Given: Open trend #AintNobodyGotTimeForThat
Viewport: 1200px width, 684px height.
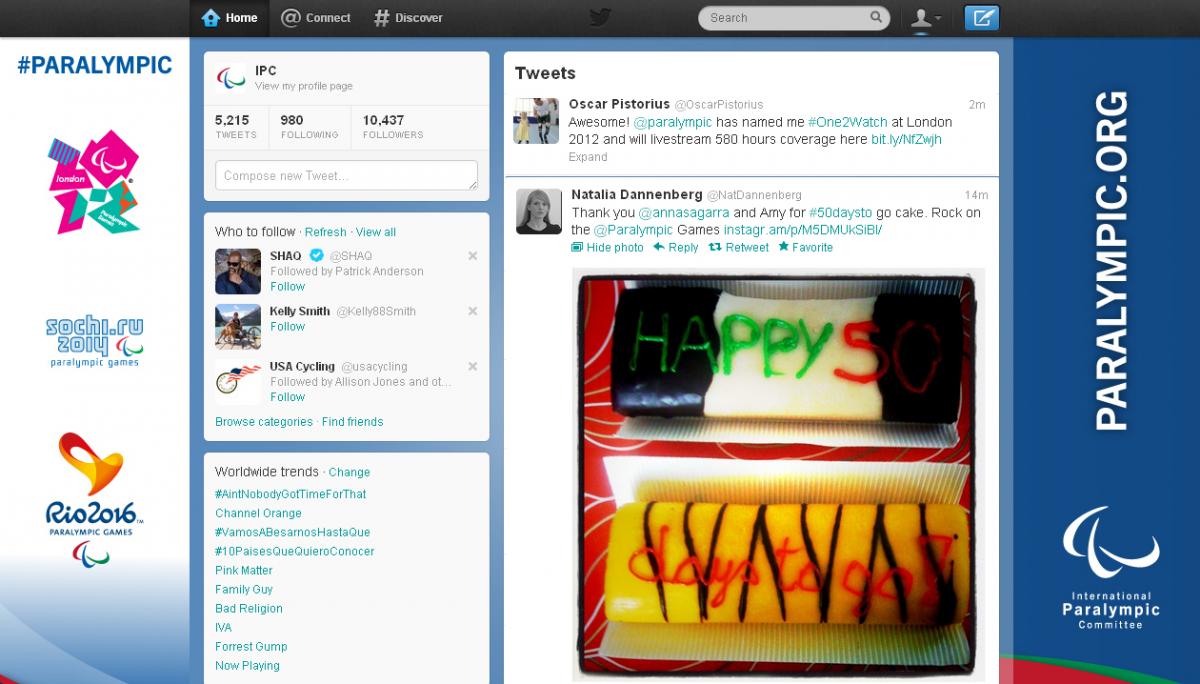Looking at the screenshot, I should click(x=291, y=494).
